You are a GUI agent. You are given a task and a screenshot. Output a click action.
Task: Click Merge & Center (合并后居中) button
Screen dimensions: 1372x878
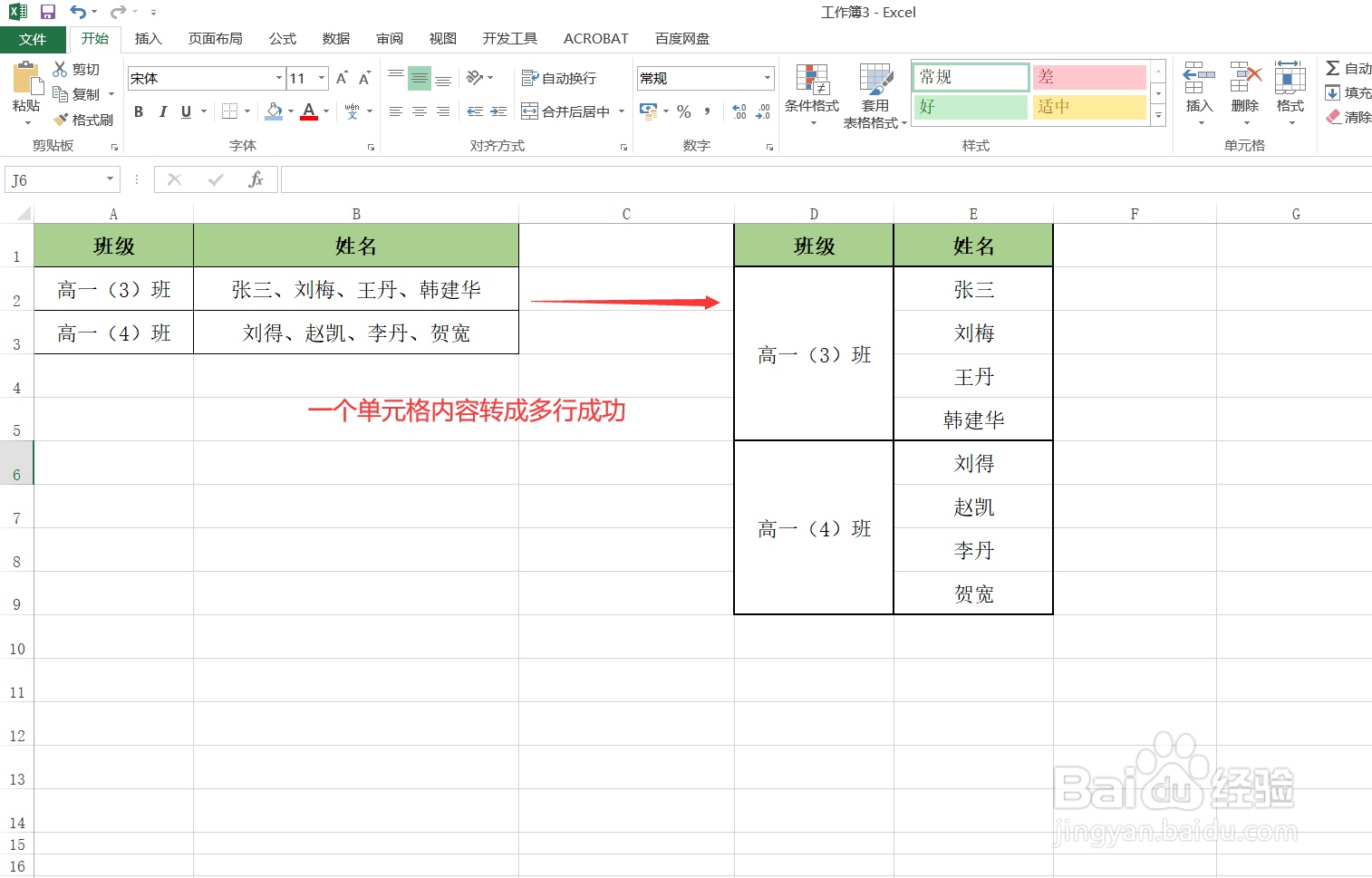(565, 111)
